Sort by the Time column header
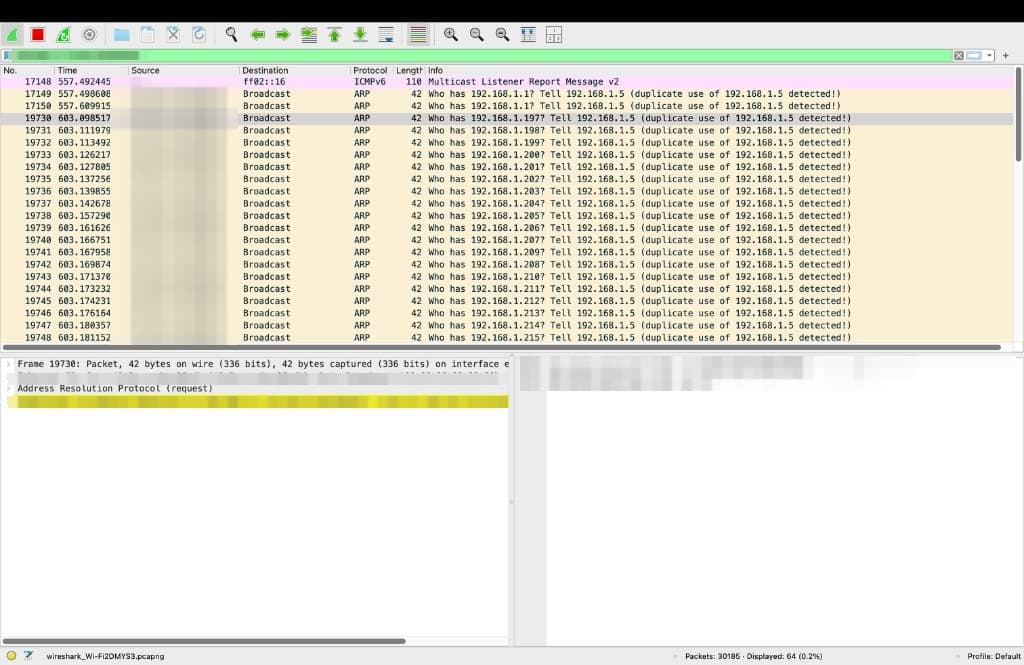 (91, 71)
